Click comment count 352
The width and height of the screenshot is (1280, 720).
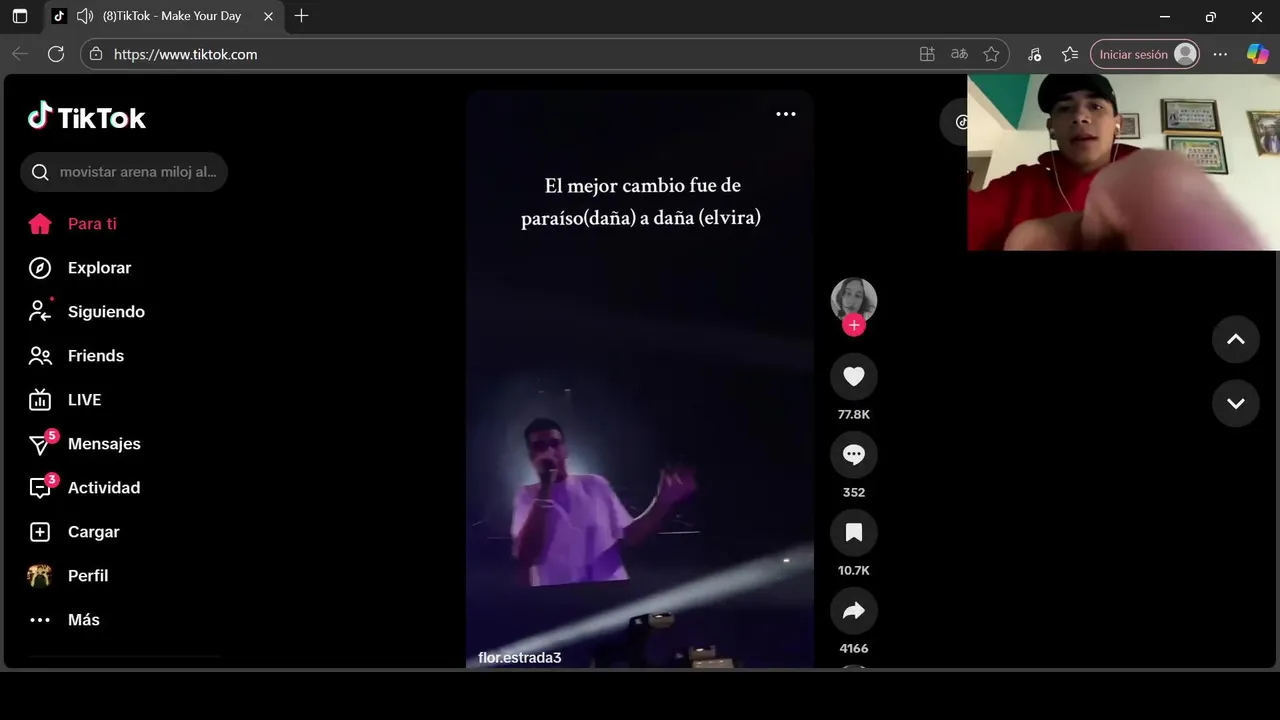[x=854, y=492]
